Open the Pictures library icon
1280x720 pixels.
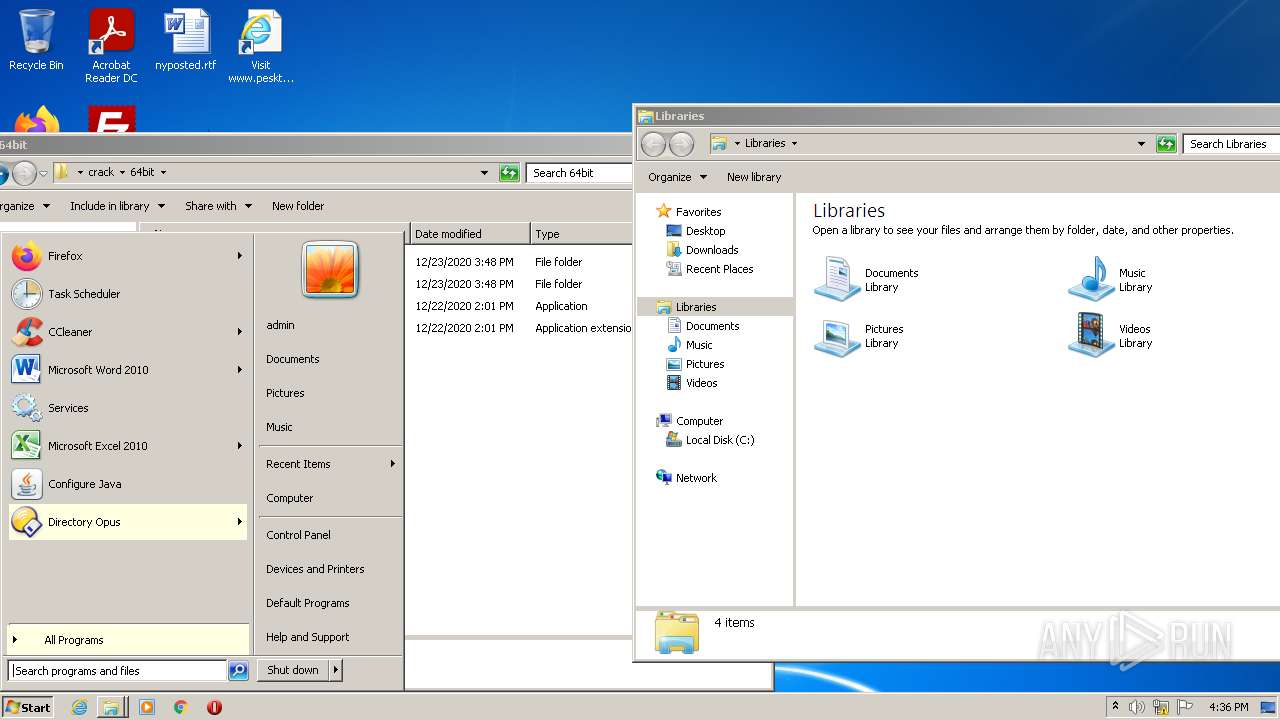point(859,335)
